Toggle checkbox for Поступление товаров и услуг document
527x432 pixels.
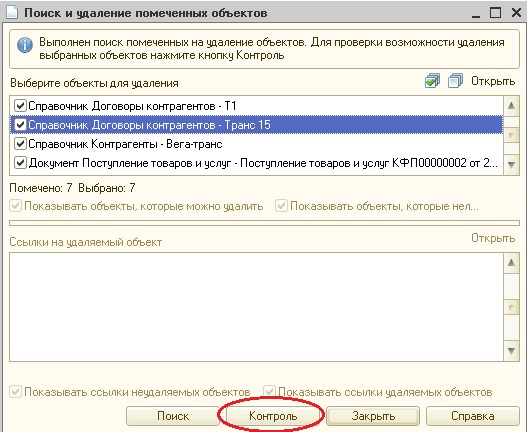tap(20, 163)
